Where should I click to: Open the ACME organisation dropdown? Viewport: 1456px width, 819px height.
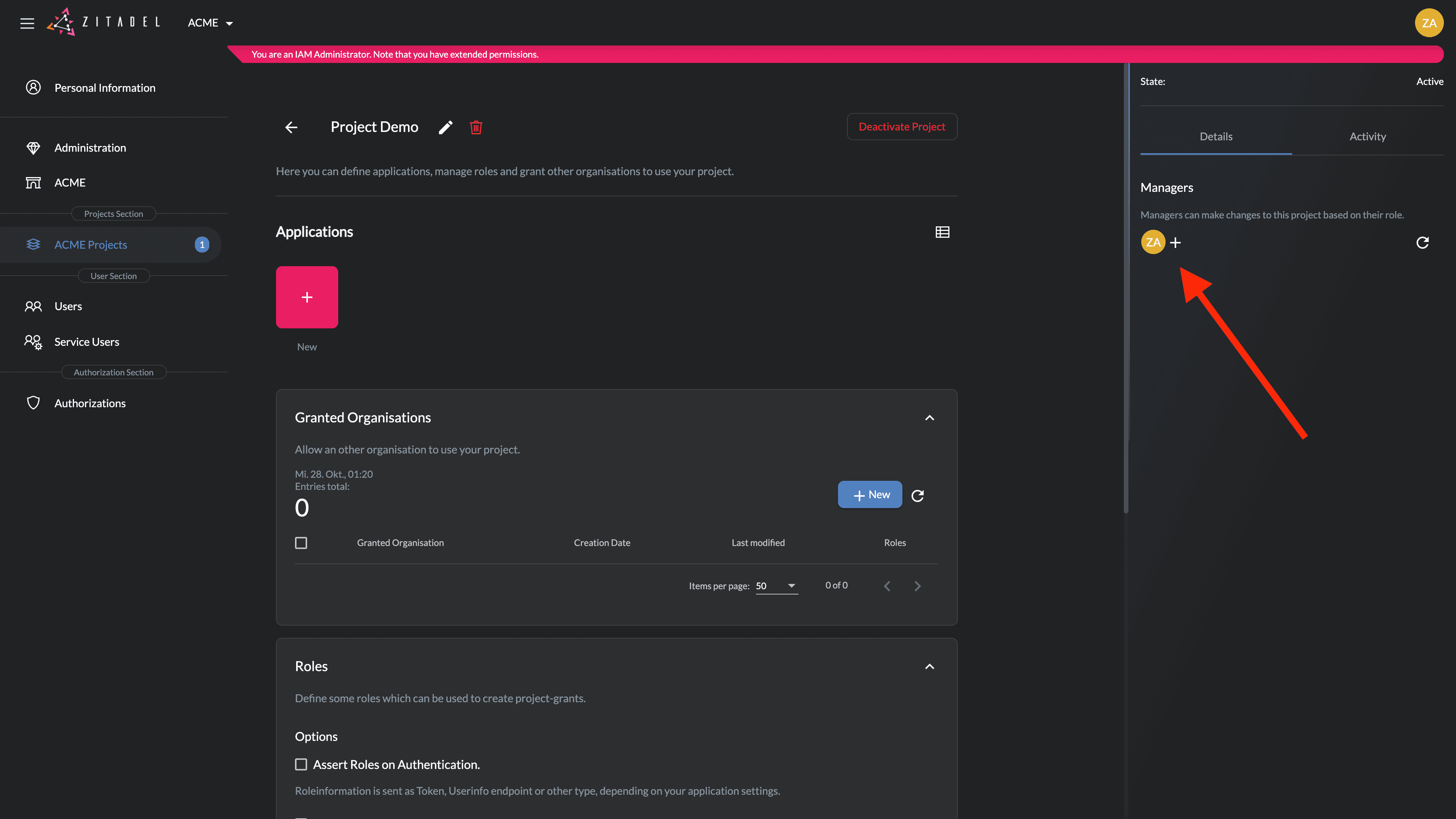(x=210, y=23)
